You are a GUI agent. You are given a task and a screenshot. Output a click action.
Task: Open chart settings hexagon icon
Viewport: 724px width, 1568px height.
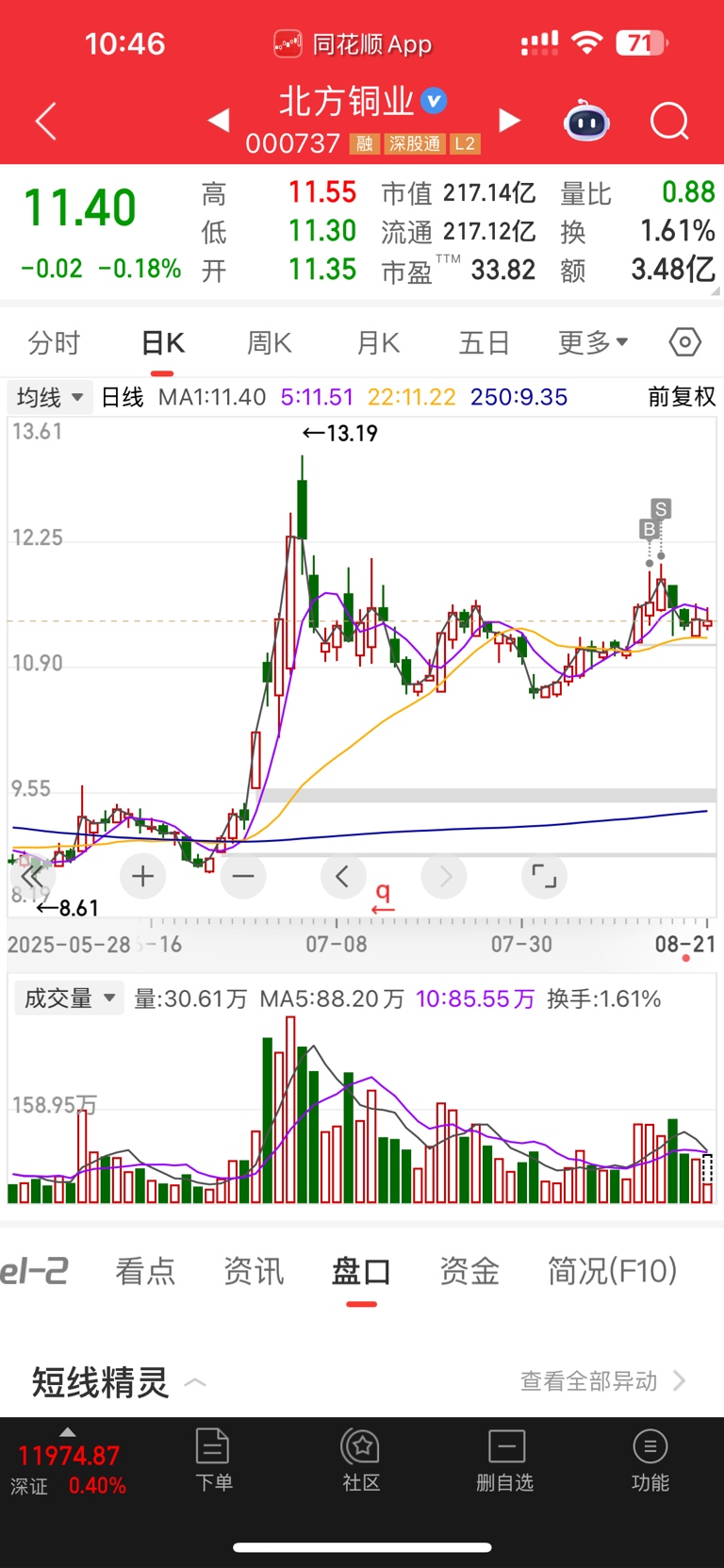(x=685, y=342)
